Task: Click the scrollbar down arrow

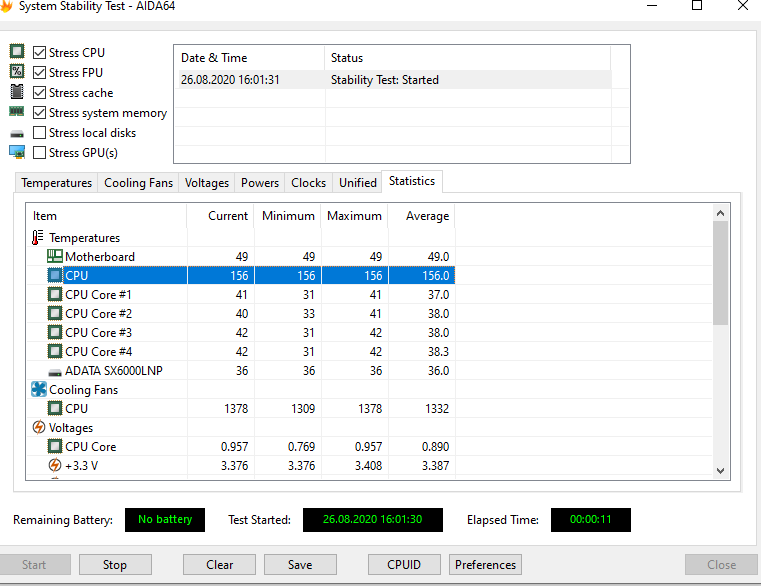Action: 720,470
